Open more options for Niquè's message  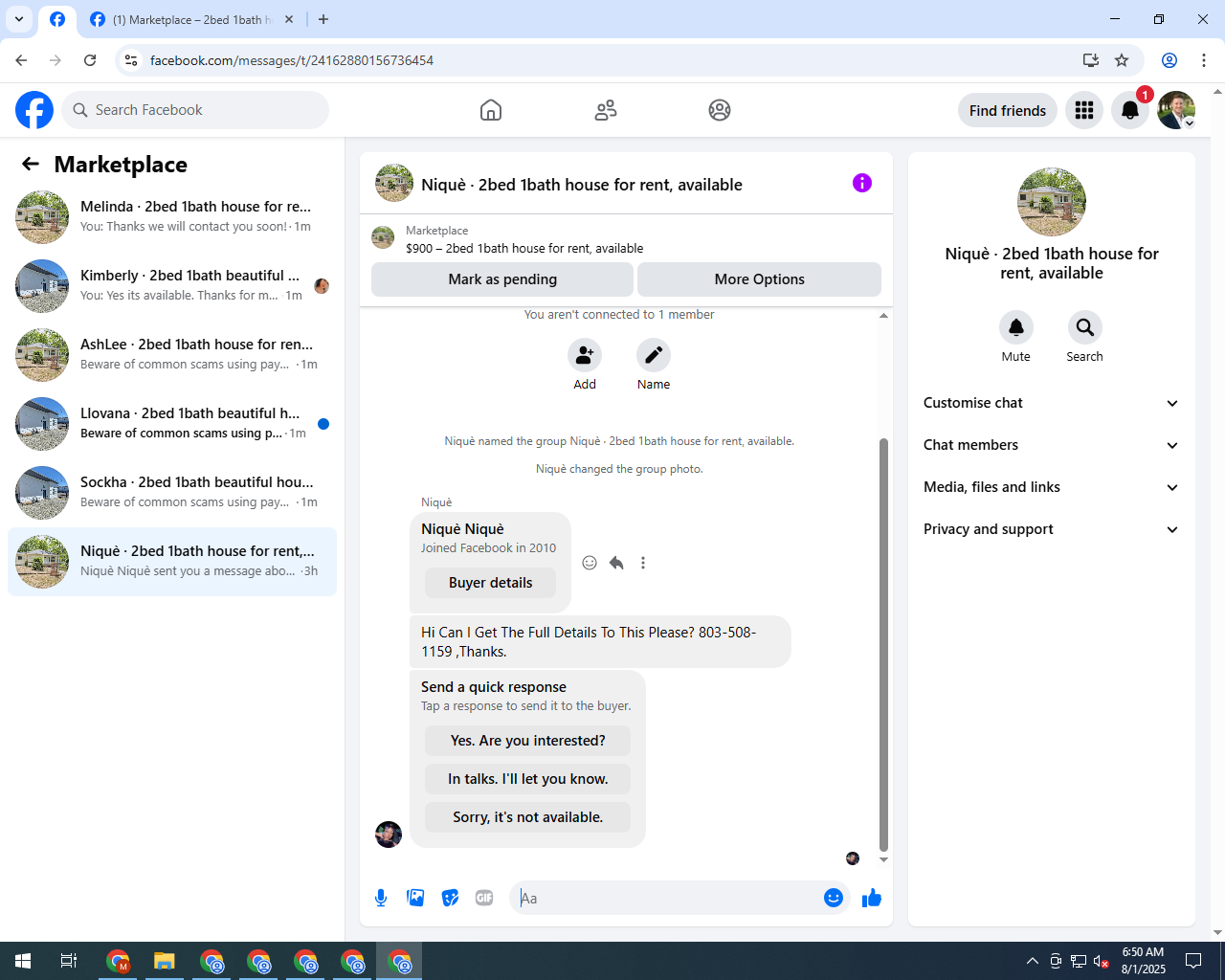[643, 563]
